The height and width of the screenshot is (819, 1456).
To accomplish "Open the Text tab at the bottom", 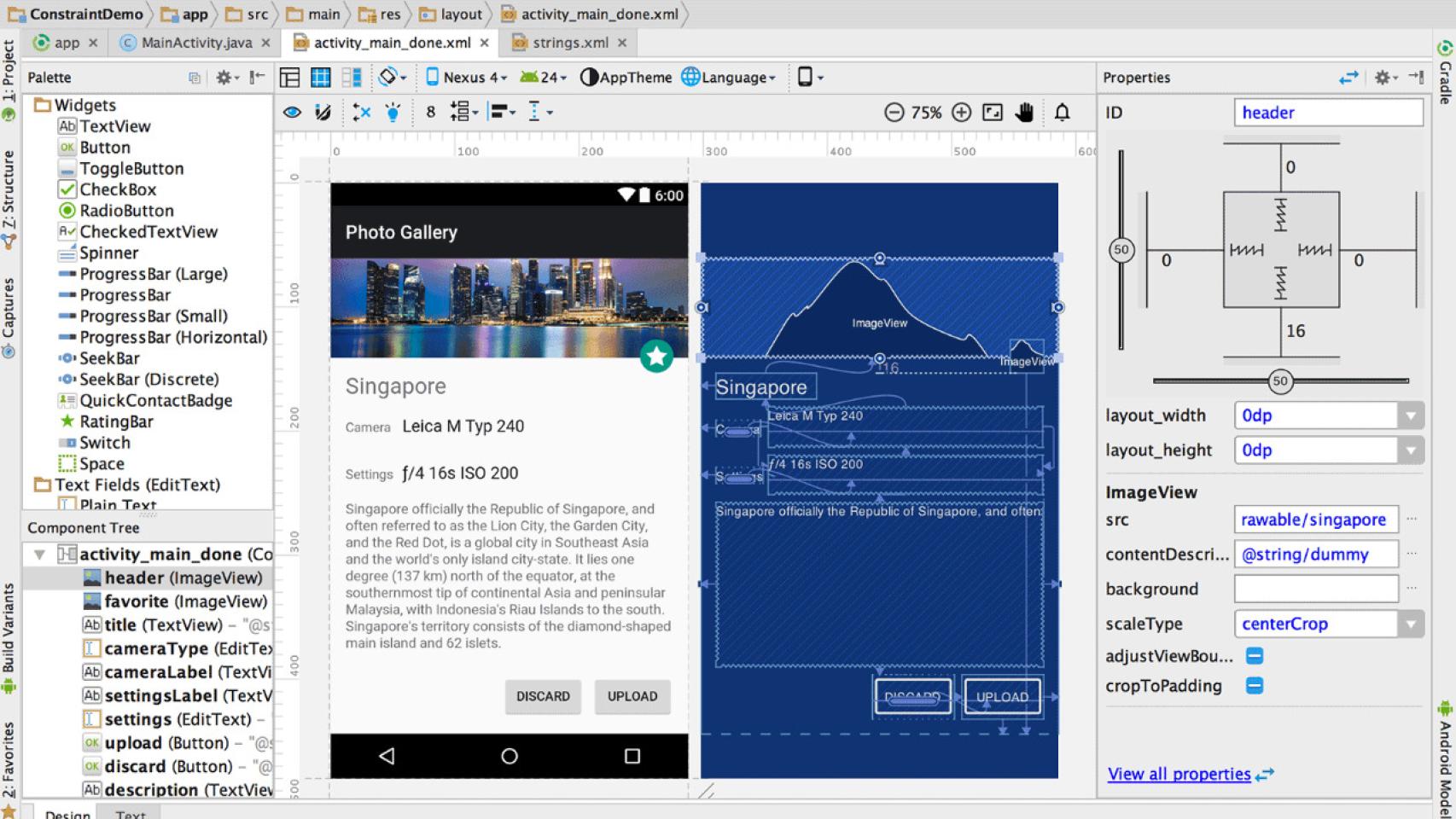I will point(130,813).
